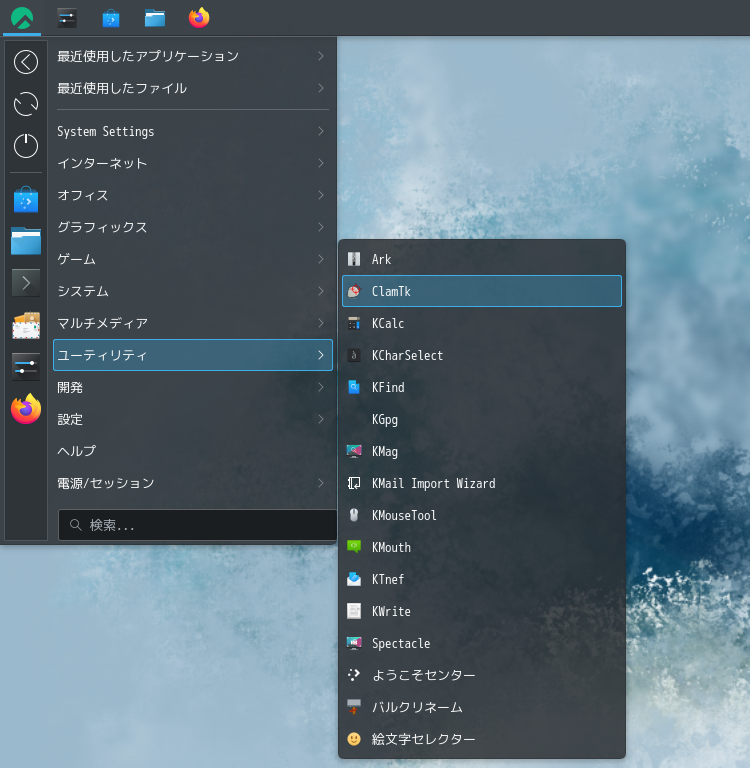Click the KWrite text label
Viewport: 750px width, 768px height.
pyautogui.click(x=391, y=611)
